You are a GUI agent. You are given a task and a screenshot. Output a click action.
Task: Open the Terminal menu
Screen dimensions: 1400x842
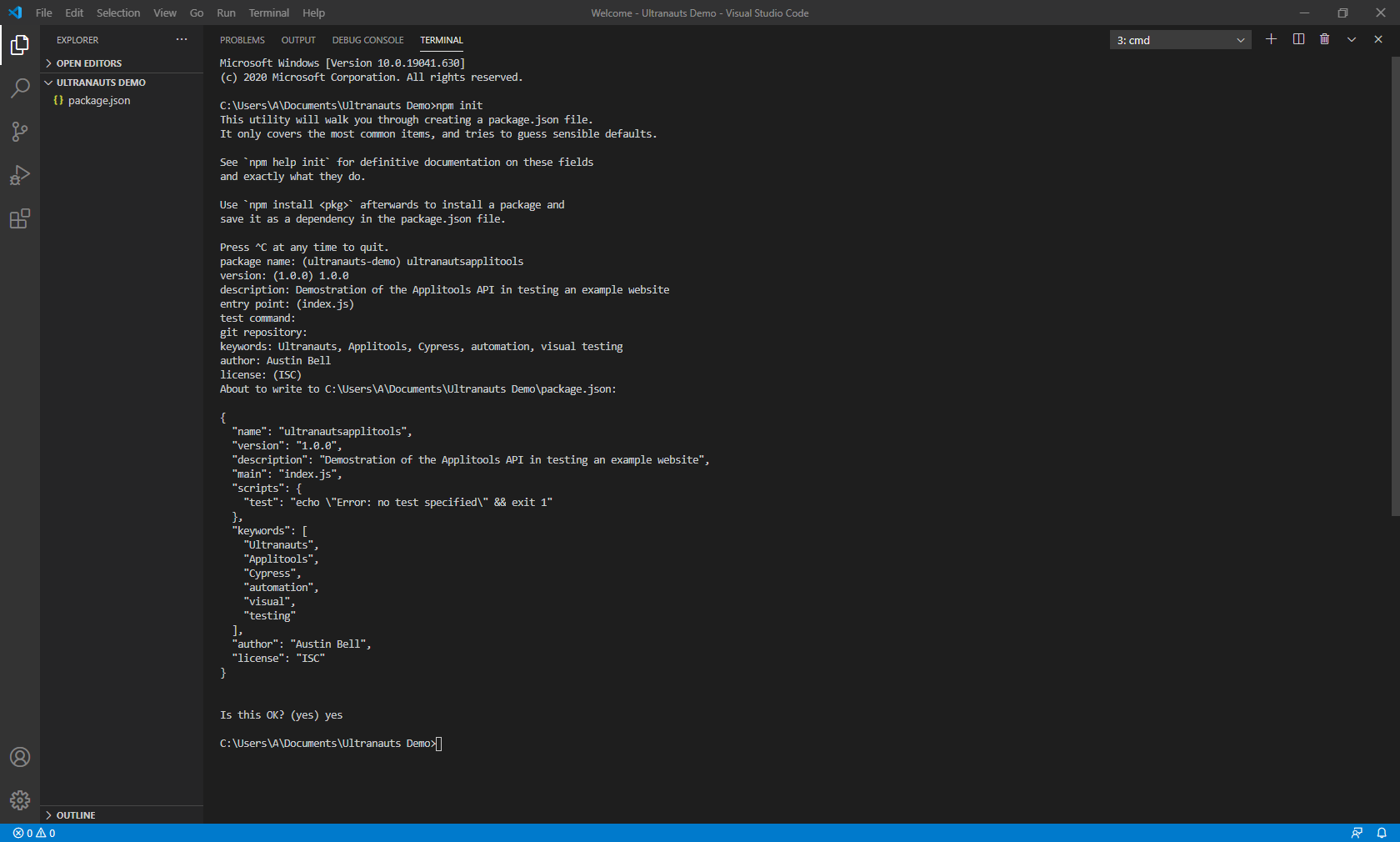pos(269,13)
